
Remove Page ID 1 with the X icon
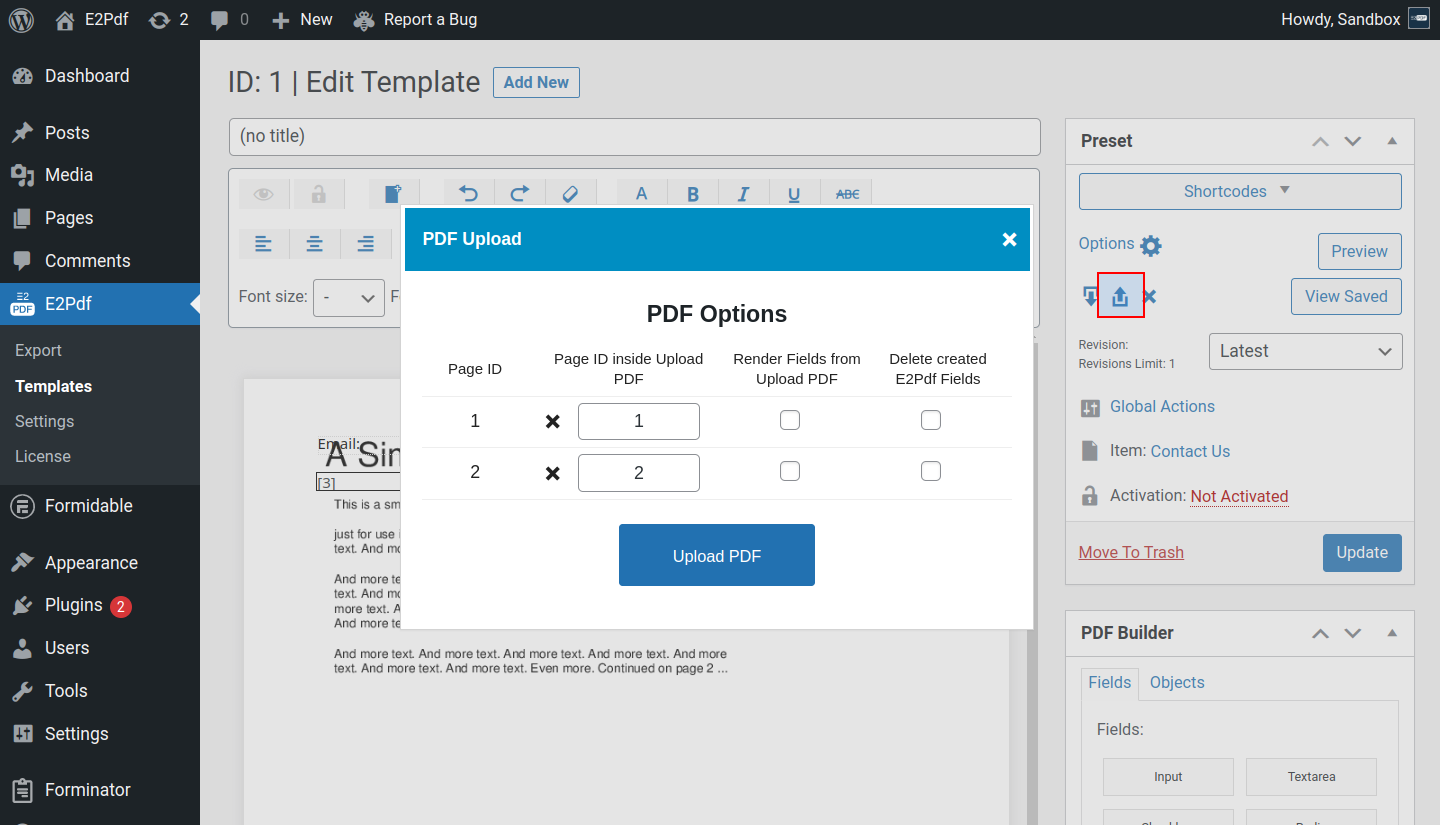click(552, 422)
